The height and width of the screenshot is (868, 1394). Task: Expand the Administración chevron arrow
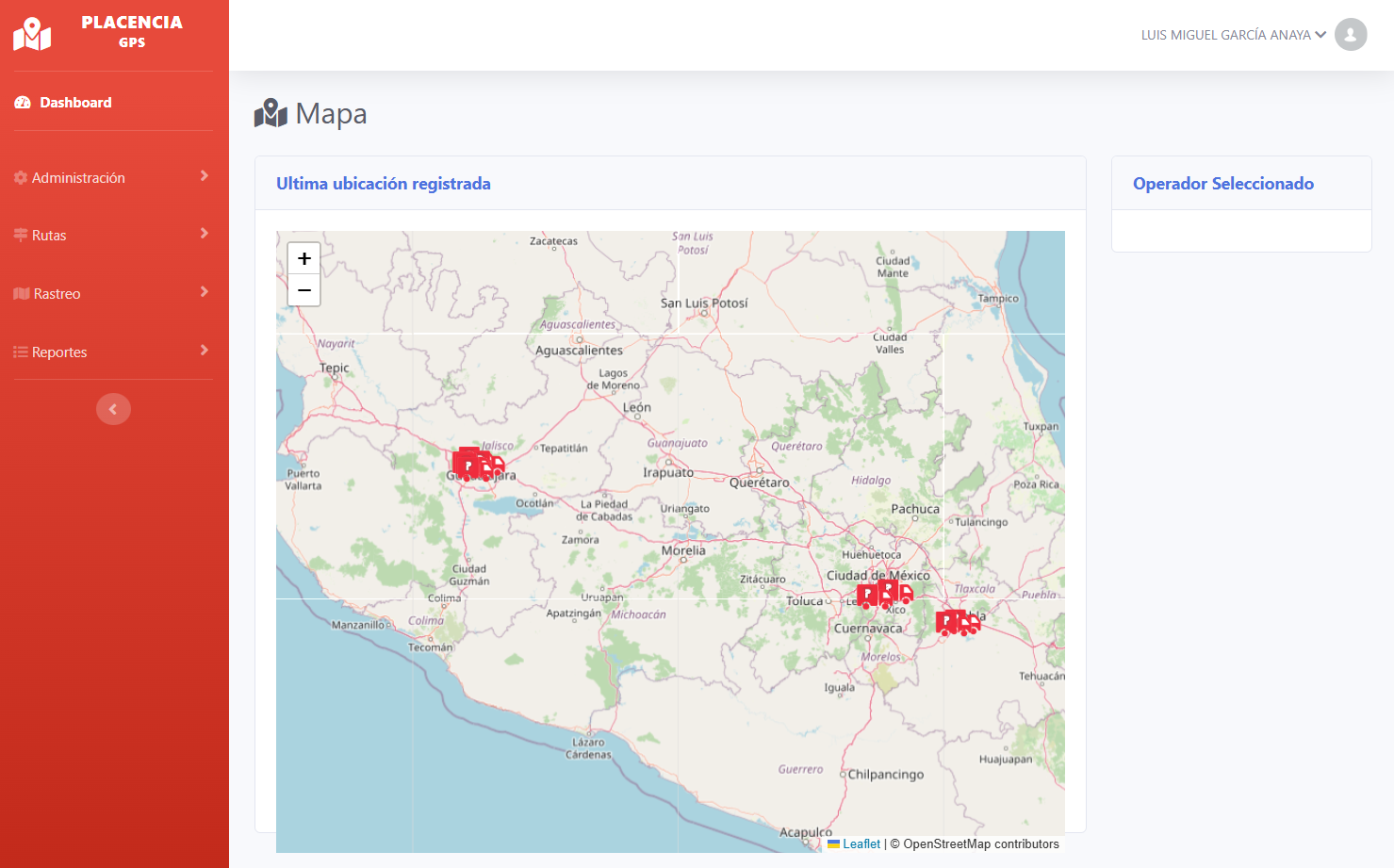205,176
